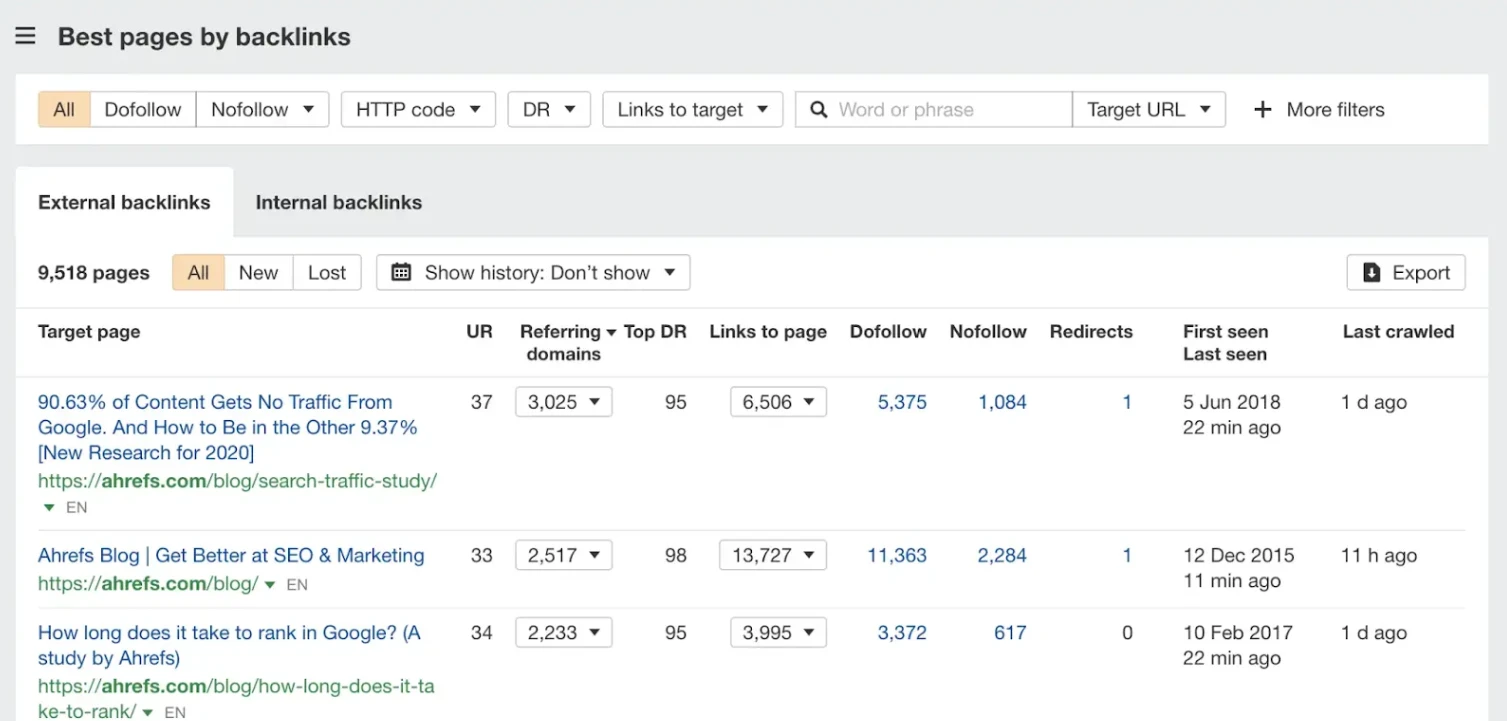This screenshot has height=721, width=1507.
Task: Click the Dofollow column header
Action: pyautogui.click(x=888, y=331)
